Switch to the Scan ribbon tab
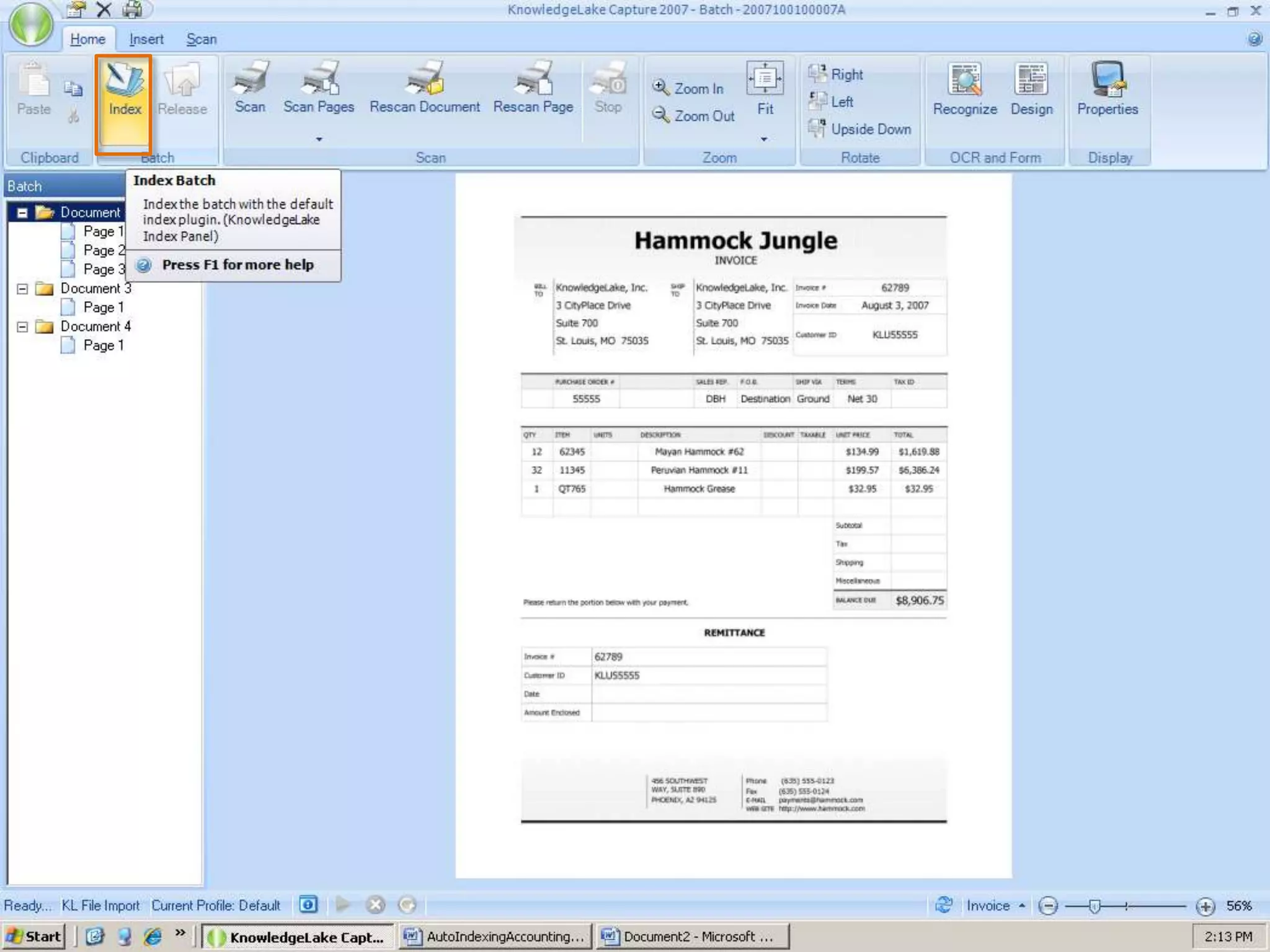Image resolution: width=1270 pixels, height=952 pixels. 202,39
